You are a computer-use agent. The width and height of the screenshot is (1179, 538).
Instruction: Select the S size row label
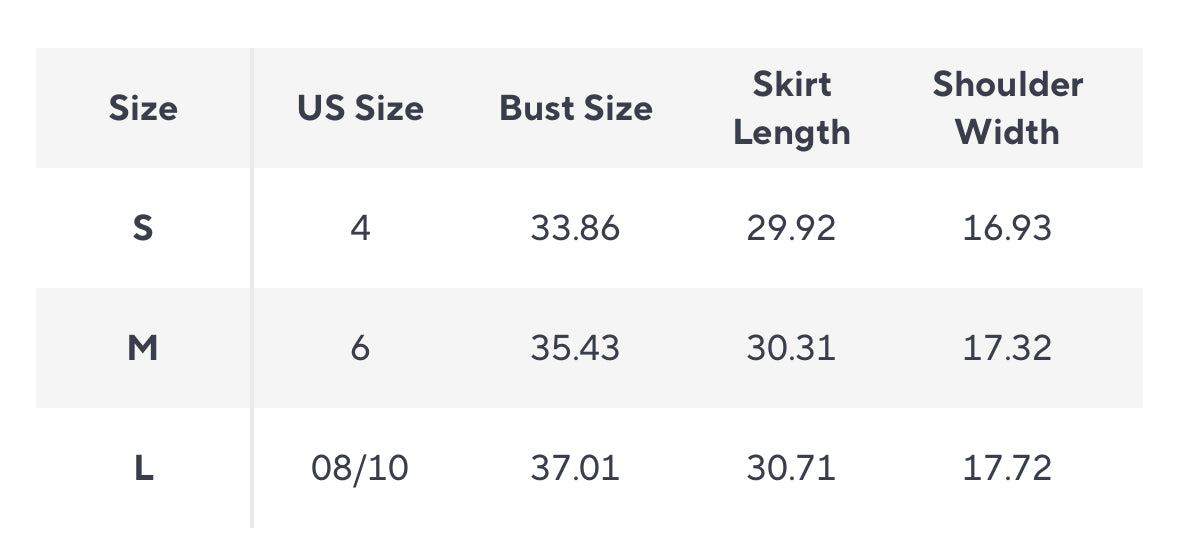143,228
